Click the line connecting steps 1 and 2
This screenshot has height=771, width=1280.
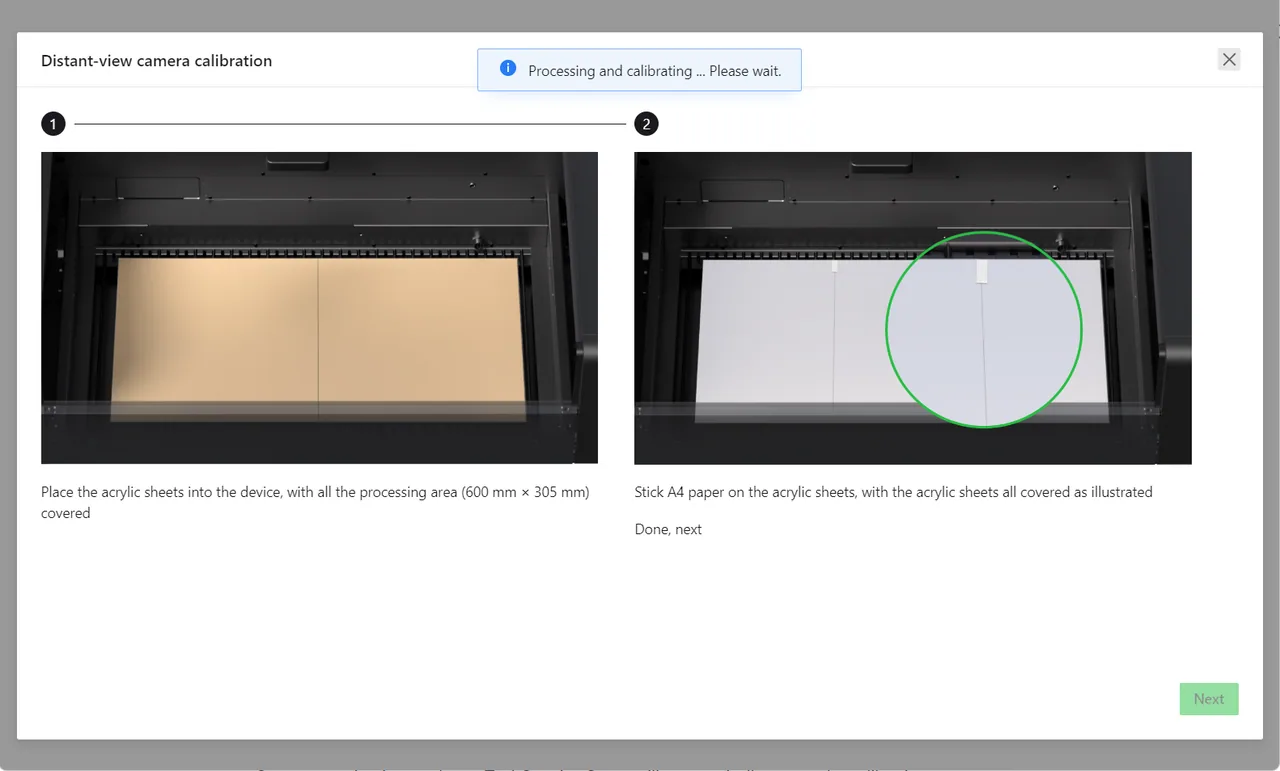(350, 124)
